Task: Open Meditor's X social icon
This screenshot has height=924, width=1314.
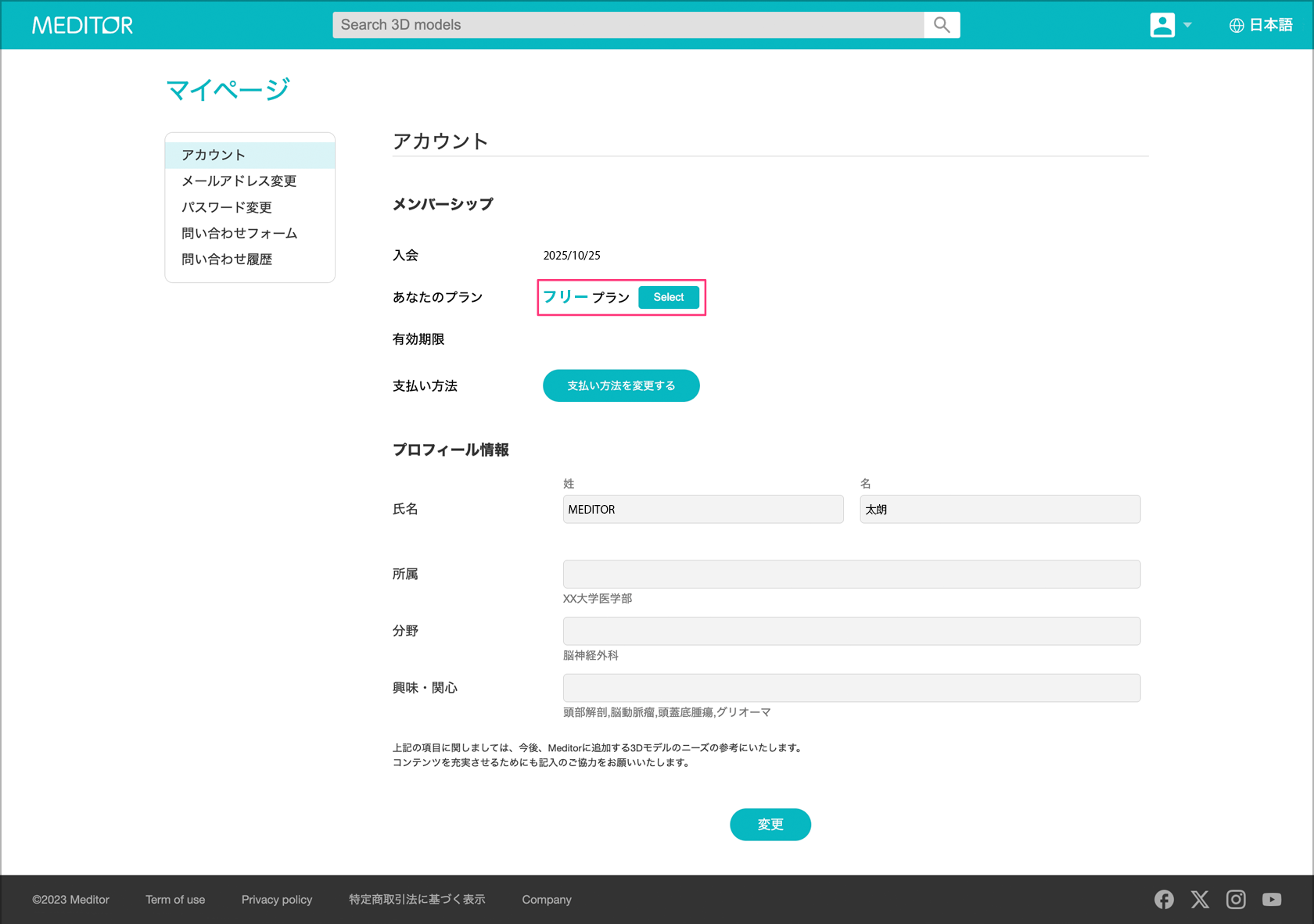Action: [x=1200, y=900]
